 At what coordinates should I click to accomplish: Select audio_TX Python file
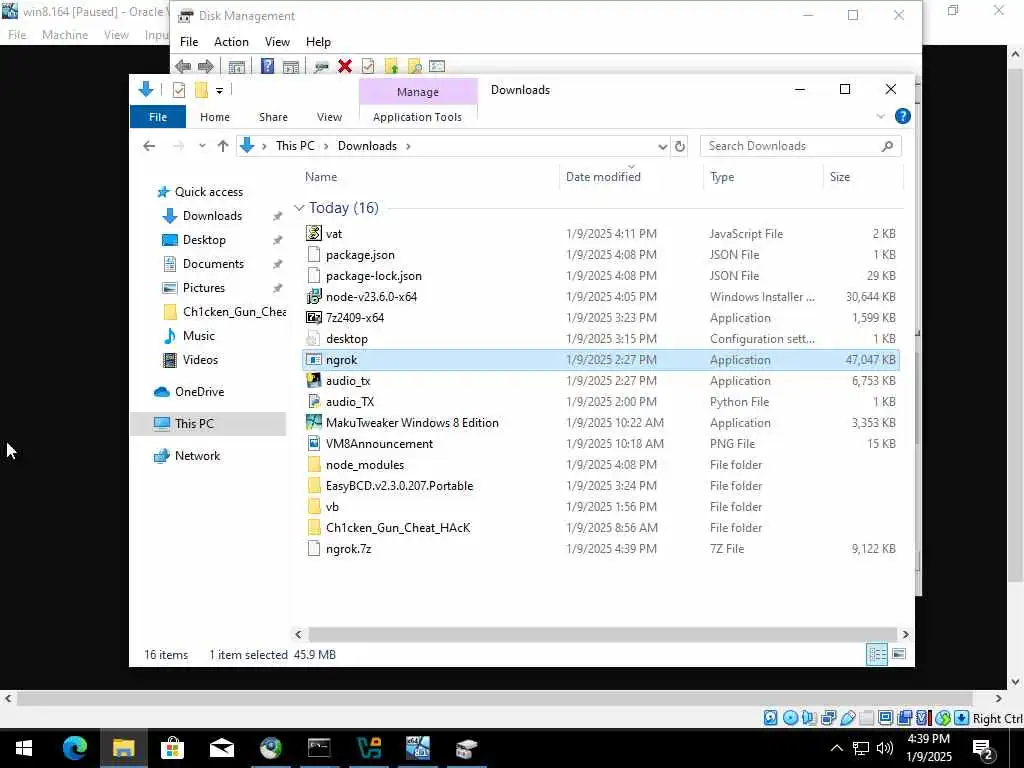click(601, 402)
